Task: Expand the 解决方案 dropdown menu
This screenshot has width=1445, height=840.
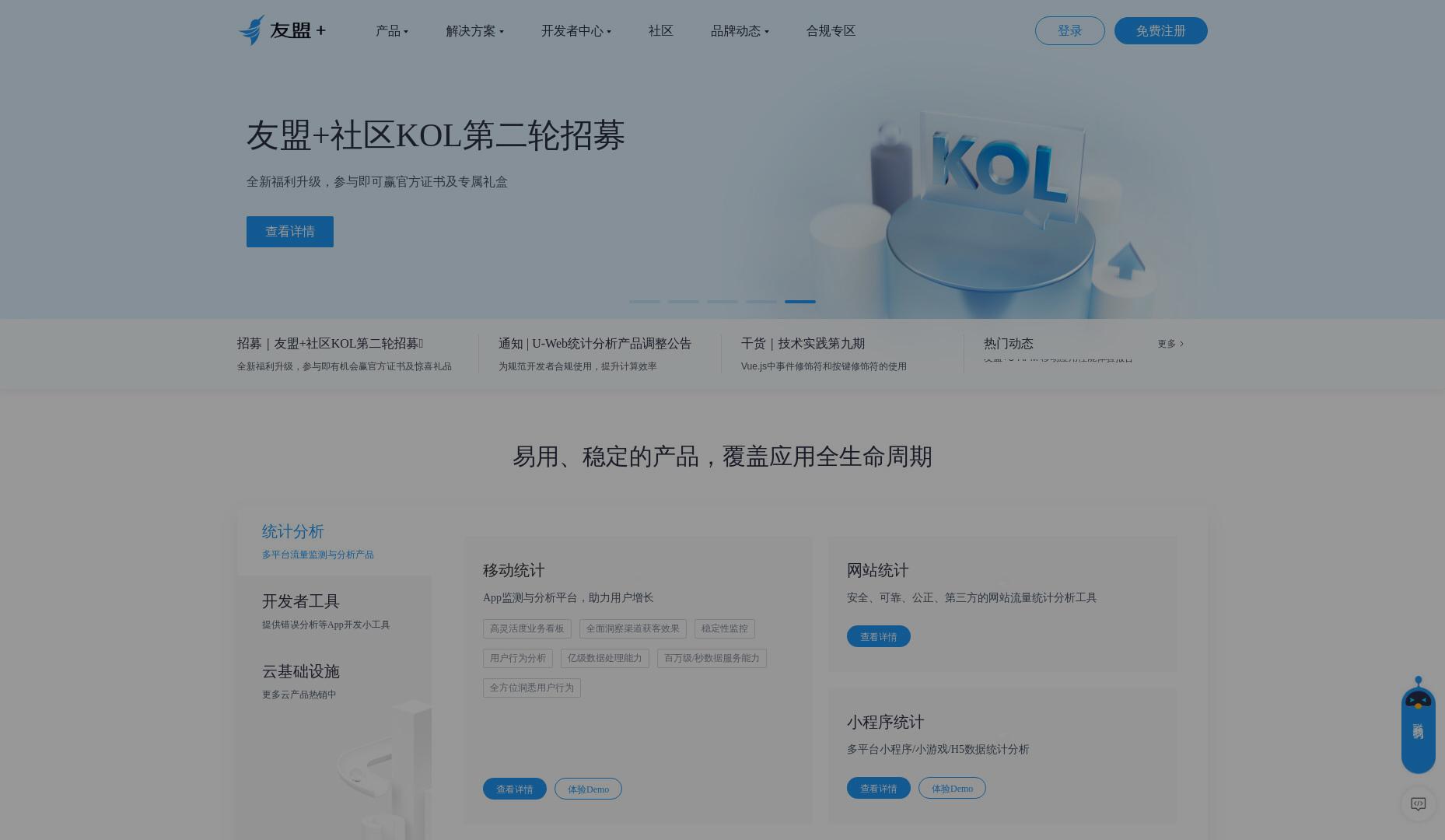Action: (x=474, y=31)
